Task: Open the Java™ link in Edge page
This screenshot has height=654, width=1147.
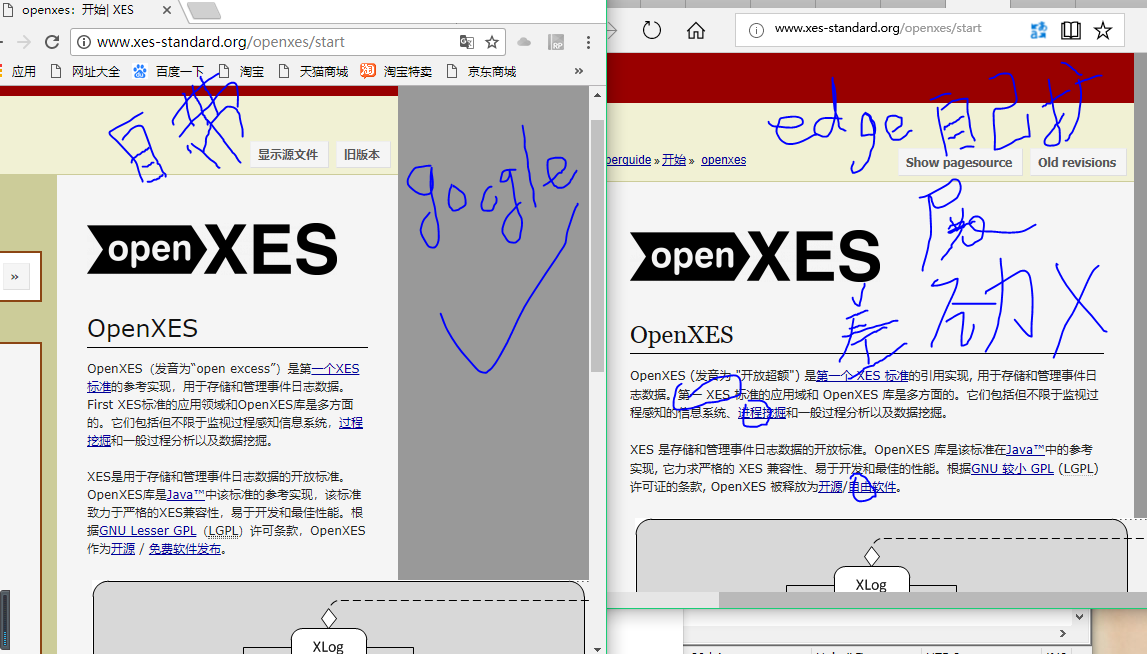Action: [x=1025, y=449]
